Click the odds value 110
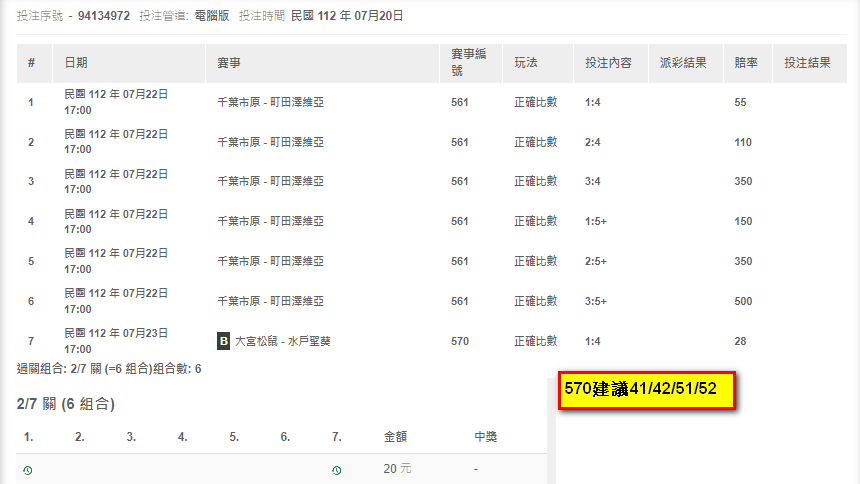 (743, 142)
